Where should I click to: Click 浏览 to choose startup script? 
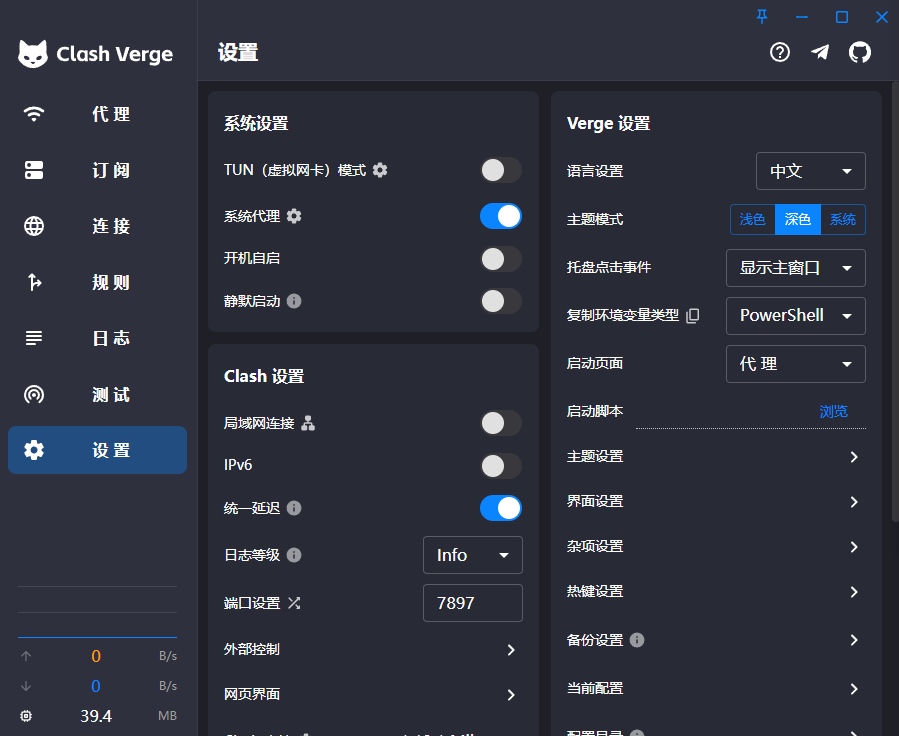(x=834, y=412)
